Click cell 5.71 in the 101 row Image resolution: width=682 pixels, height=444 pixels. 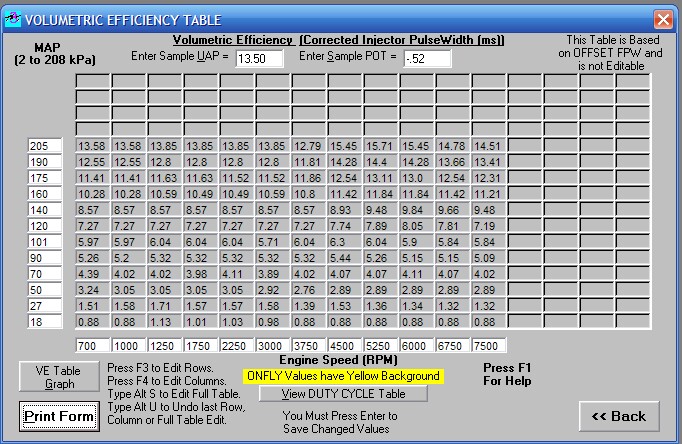click(x=273, y=242)
